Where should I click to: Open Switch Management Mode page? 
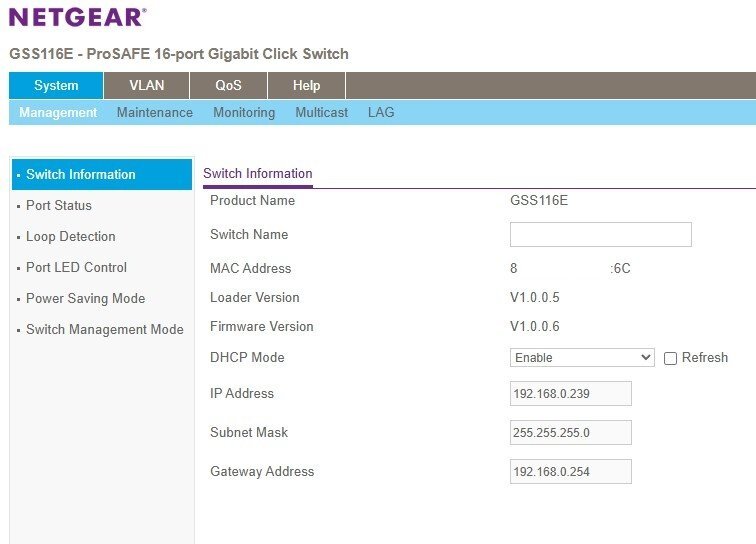[105, 329]
